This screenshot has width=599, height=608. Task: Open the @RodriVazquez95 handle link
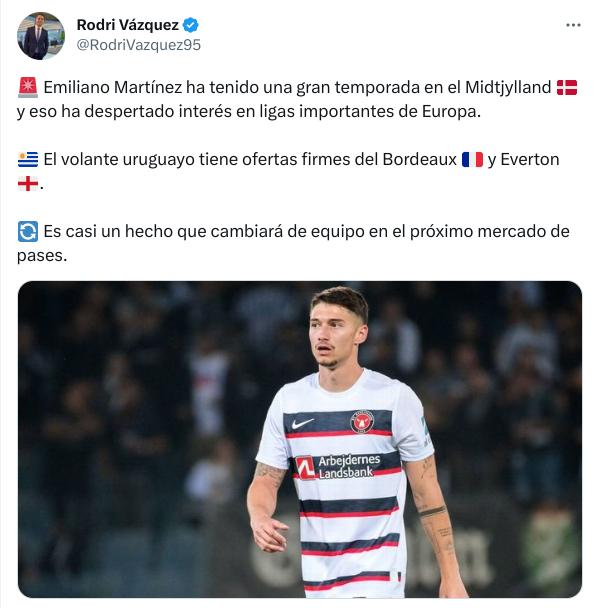(x=138, y=45)
